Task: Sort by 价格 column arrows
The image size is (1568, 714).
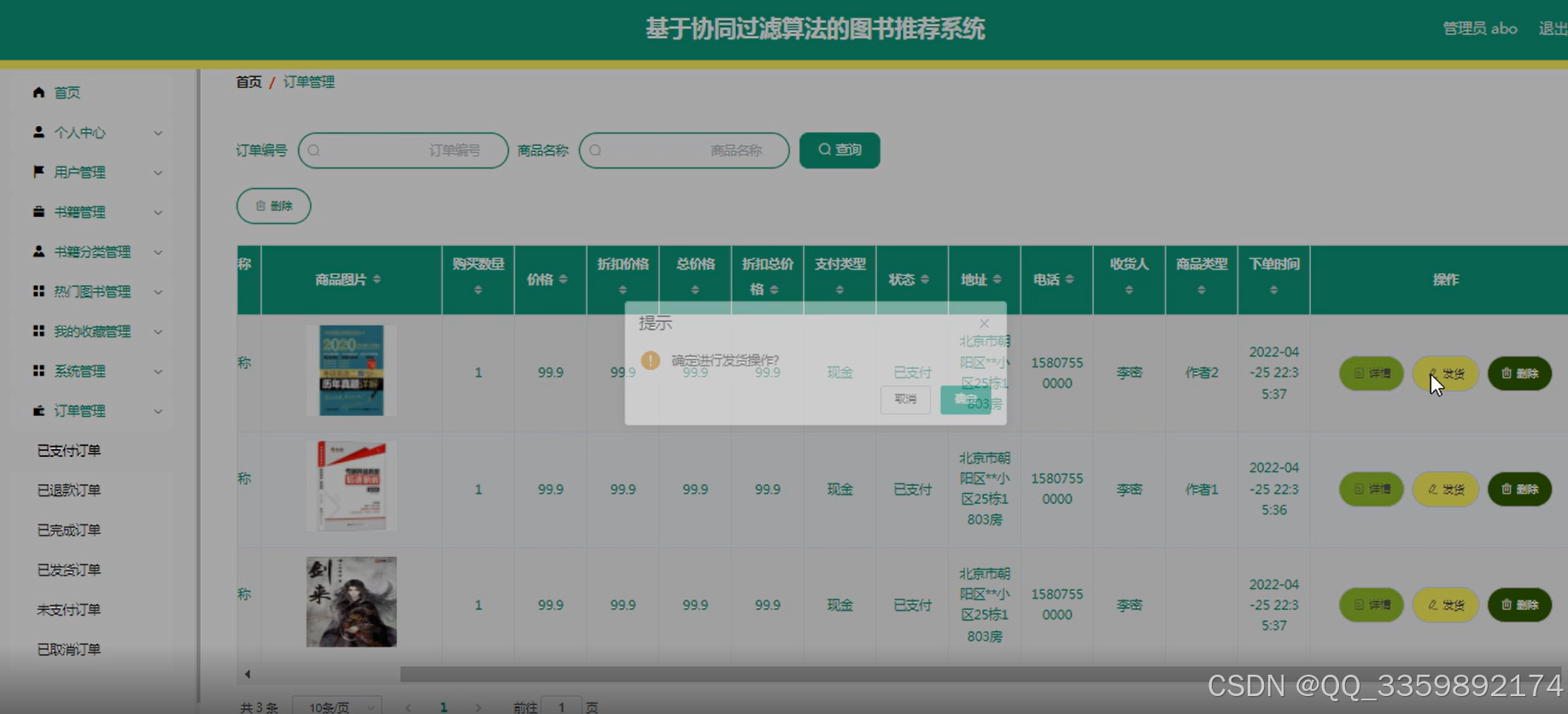Action: point(563,279)
